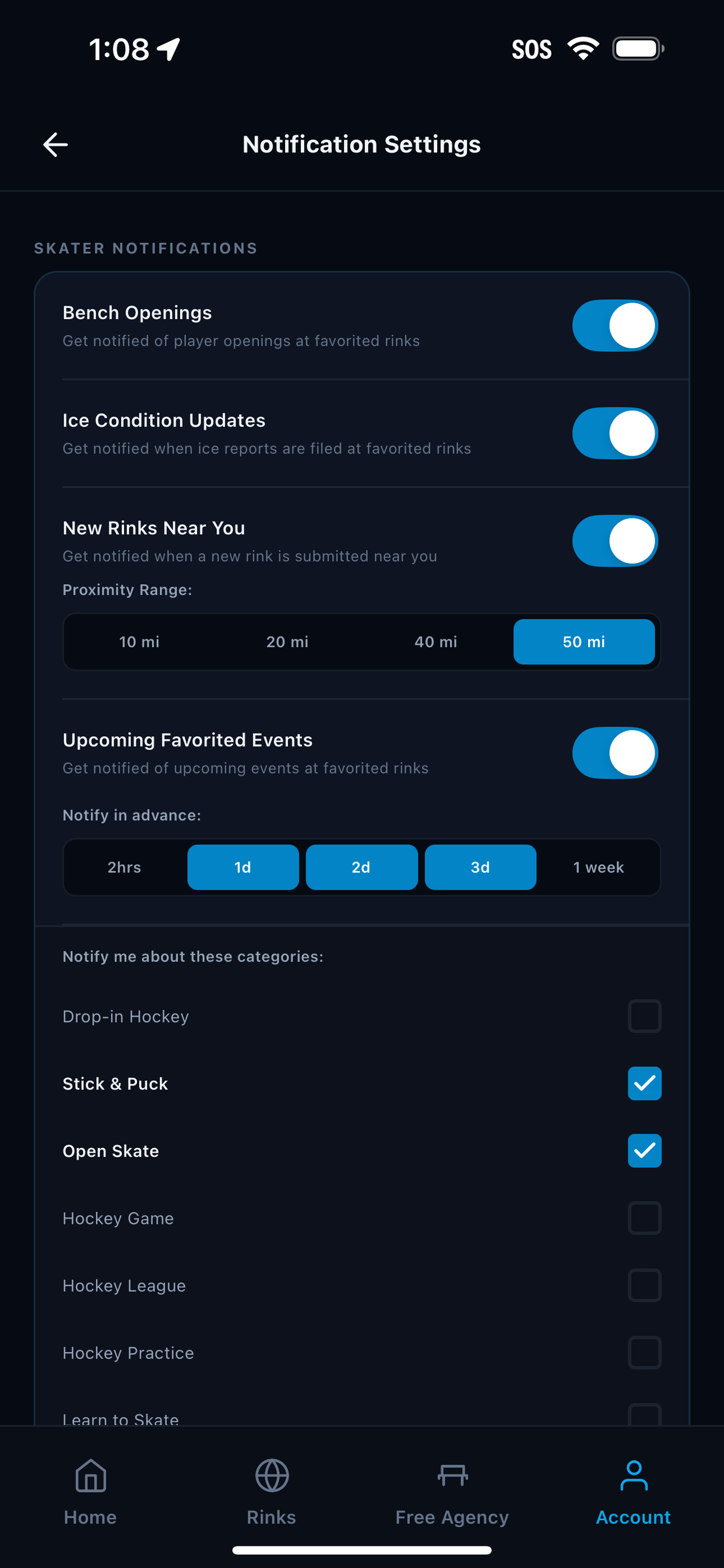
Task: Enable the 1 week advance option
Action: [x=599, y=867]
